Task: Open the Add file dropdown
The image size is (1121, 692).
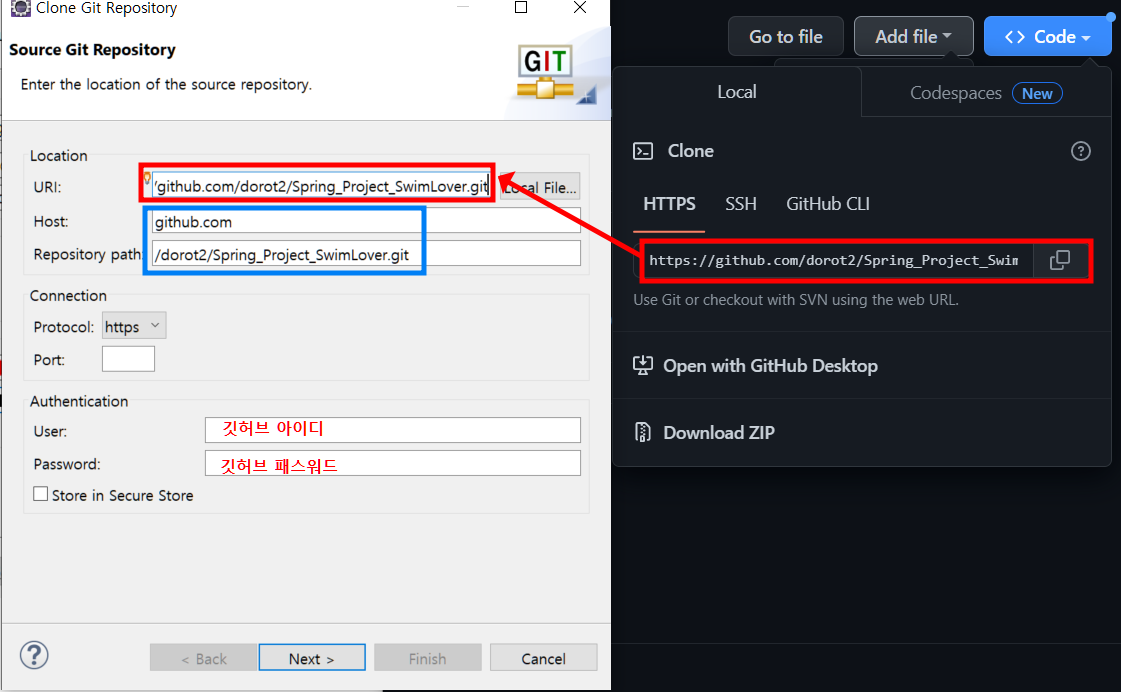Action: coord(913,35)
